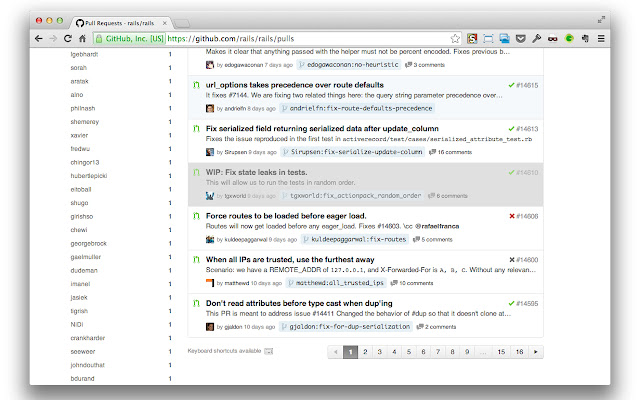The image size is (640, 400).
Task: Click author name Sirupsen in byline
Action: tap(236, 152)
